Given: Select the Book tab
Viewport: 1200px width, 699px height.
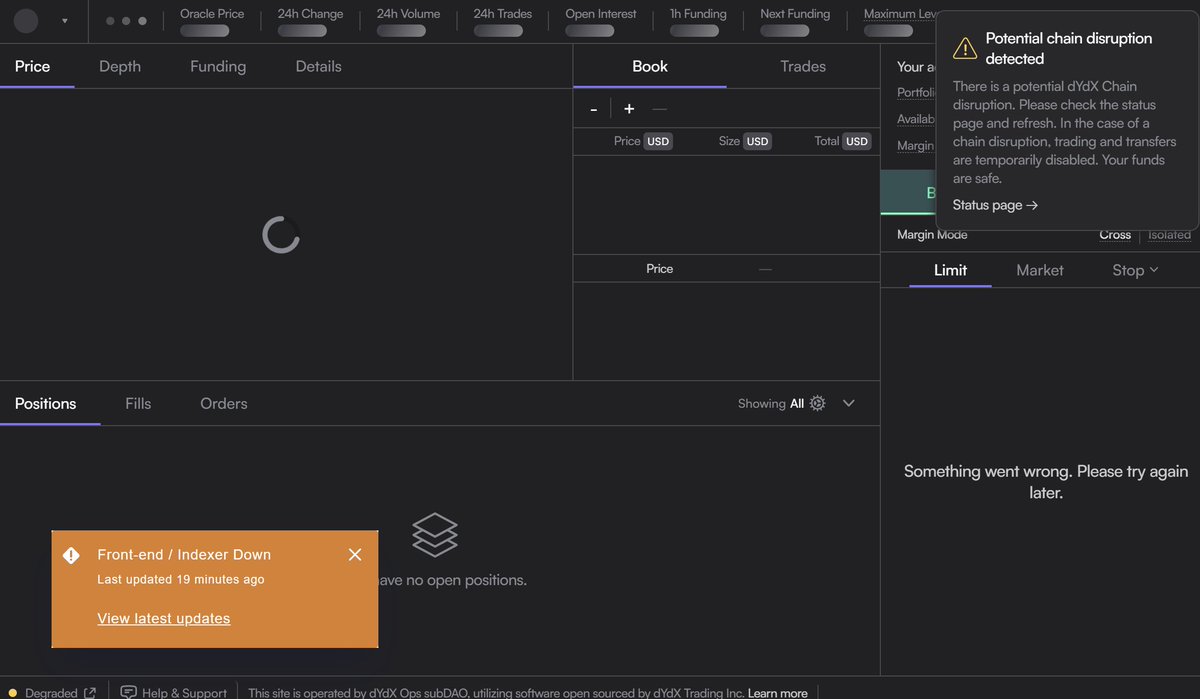Looking at the screenshot, I should pyautogui.click(x=650, y=66).
